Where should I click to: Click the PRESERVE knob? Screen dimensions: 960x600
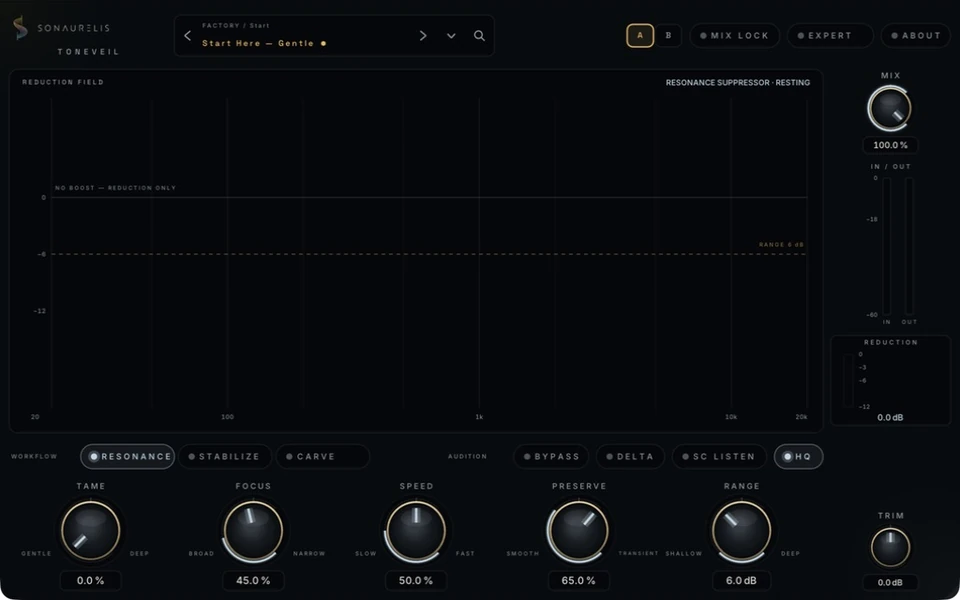pyautogui.click(x=578, y=531)
